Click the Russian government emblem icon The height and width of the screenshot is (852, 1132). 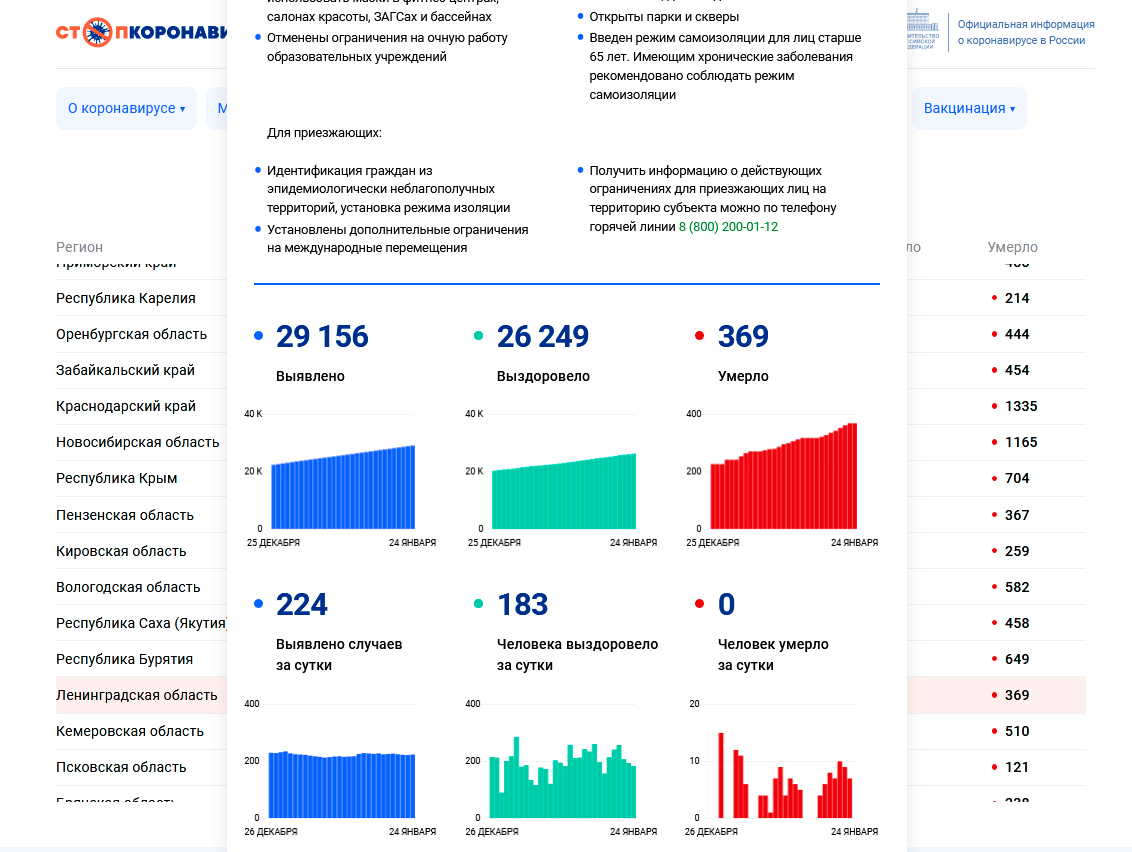921,30
